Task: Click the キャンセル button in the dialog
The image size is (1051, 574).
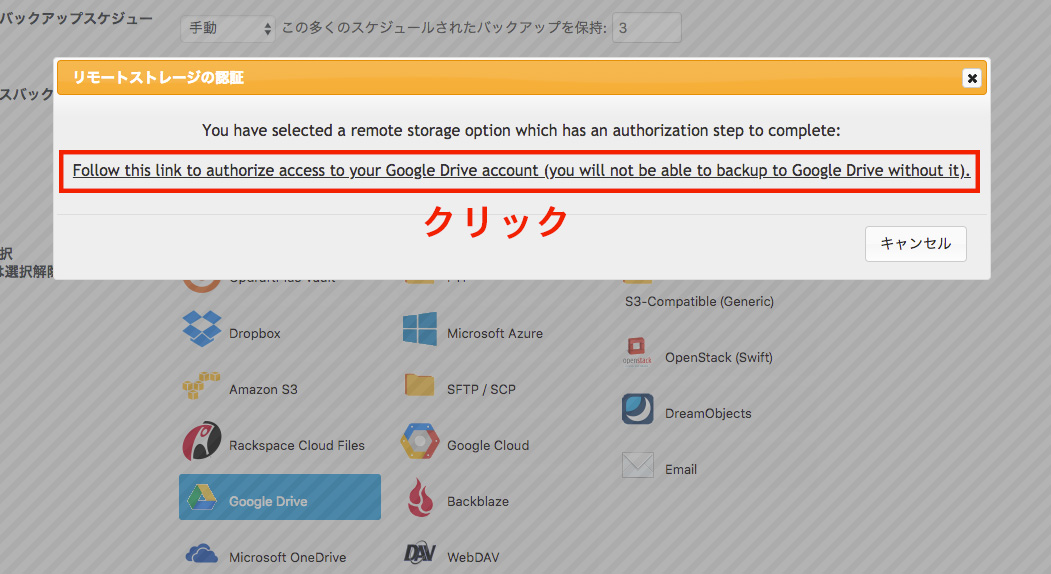Action: (x=916, y=243)
